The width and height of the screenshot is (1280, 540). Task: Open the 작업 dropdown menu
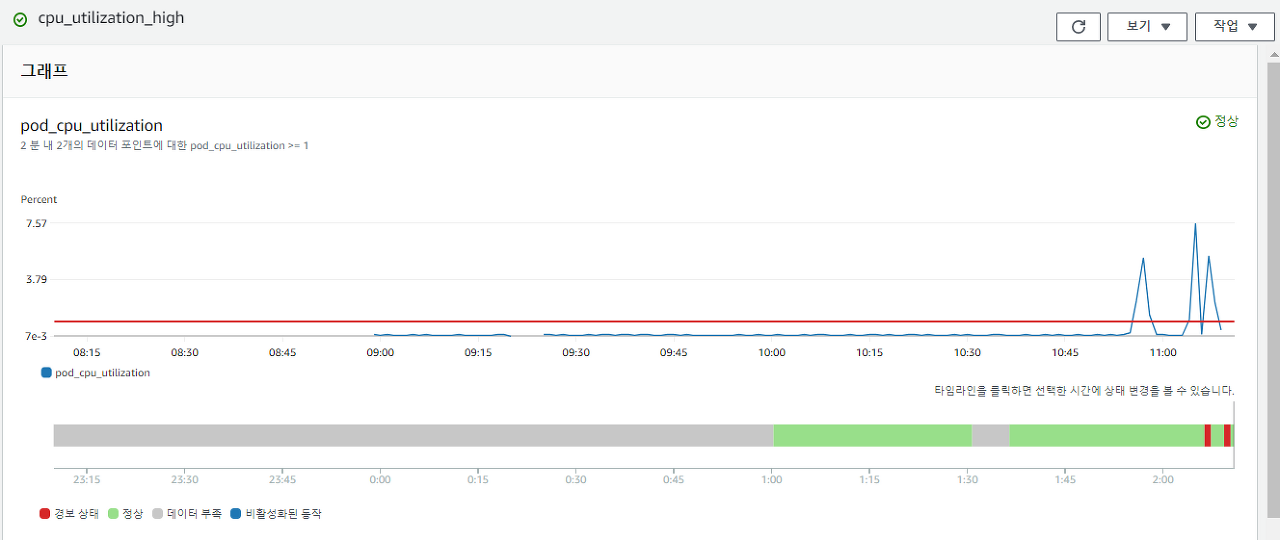pyautogui.click(x=1234, y=27)
